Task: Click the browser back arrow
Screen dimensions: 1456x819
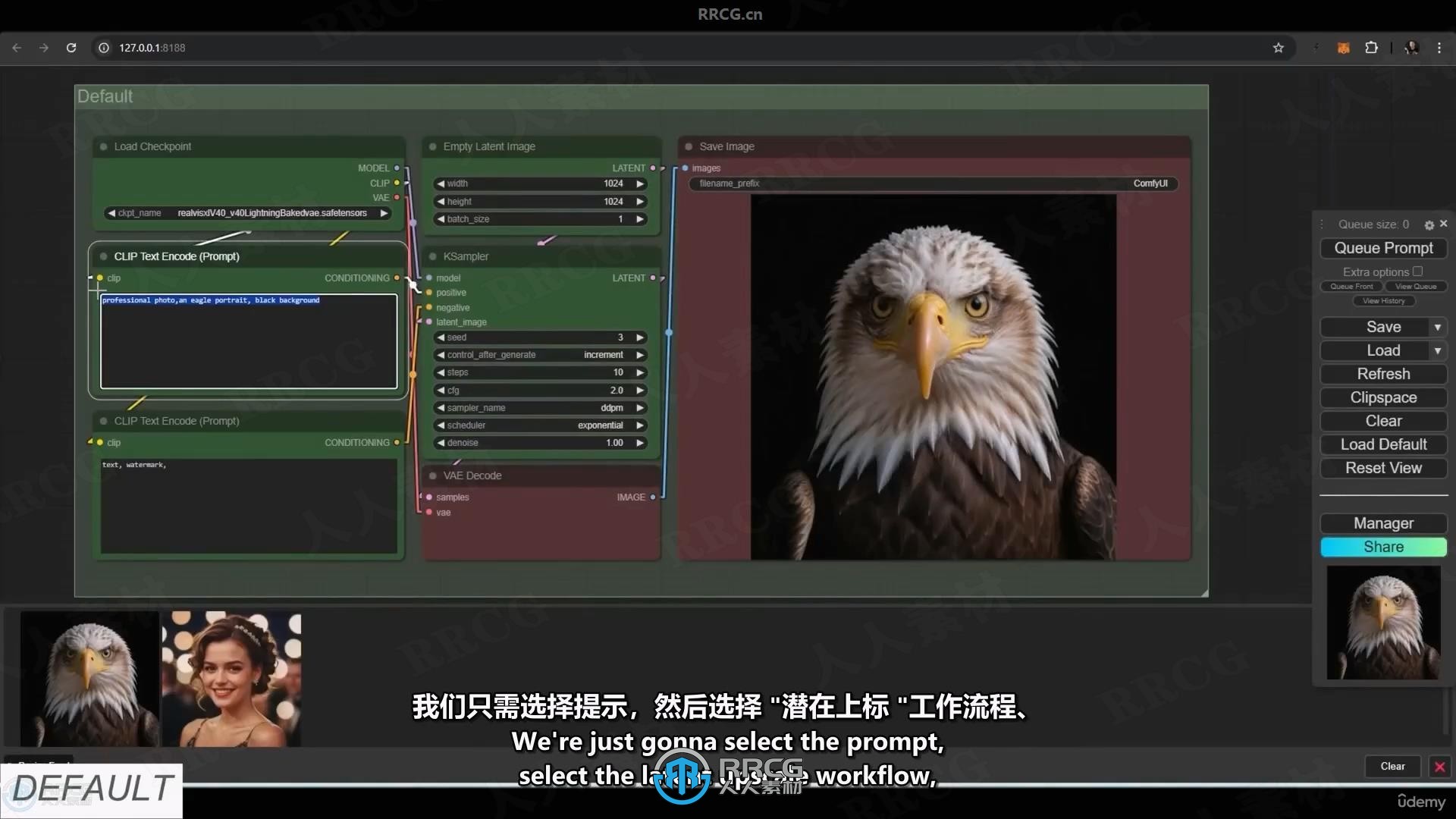Action: tap(17, 48)
